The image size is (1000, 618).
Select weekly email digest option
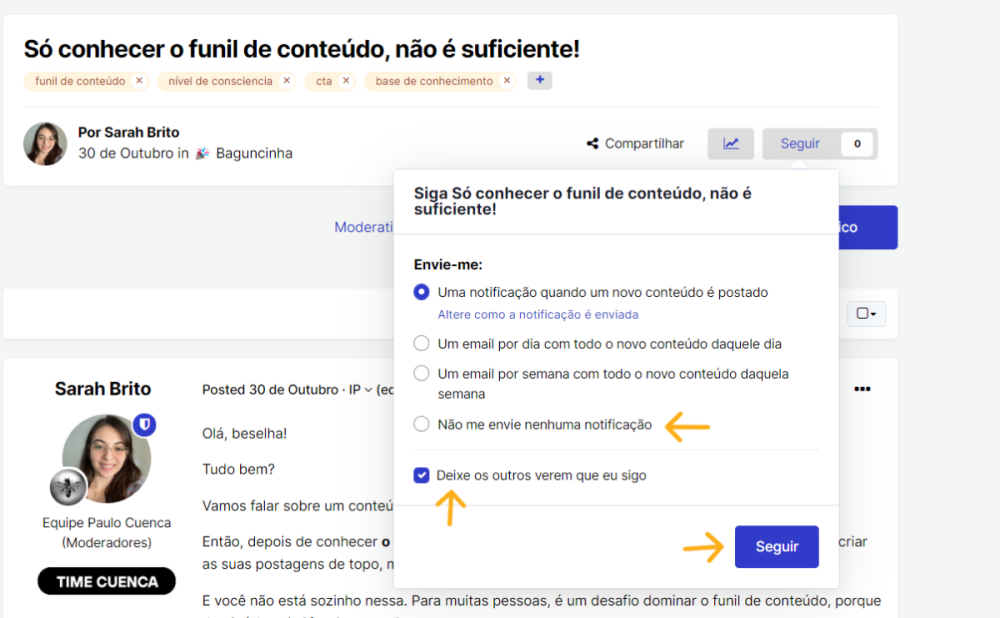423,373
